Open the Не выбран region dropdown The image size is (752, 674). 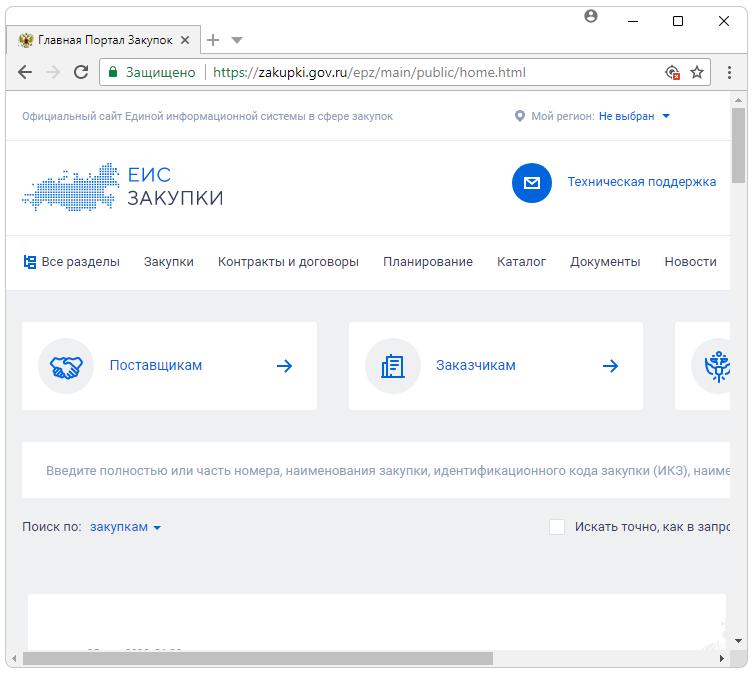[634, 116]
